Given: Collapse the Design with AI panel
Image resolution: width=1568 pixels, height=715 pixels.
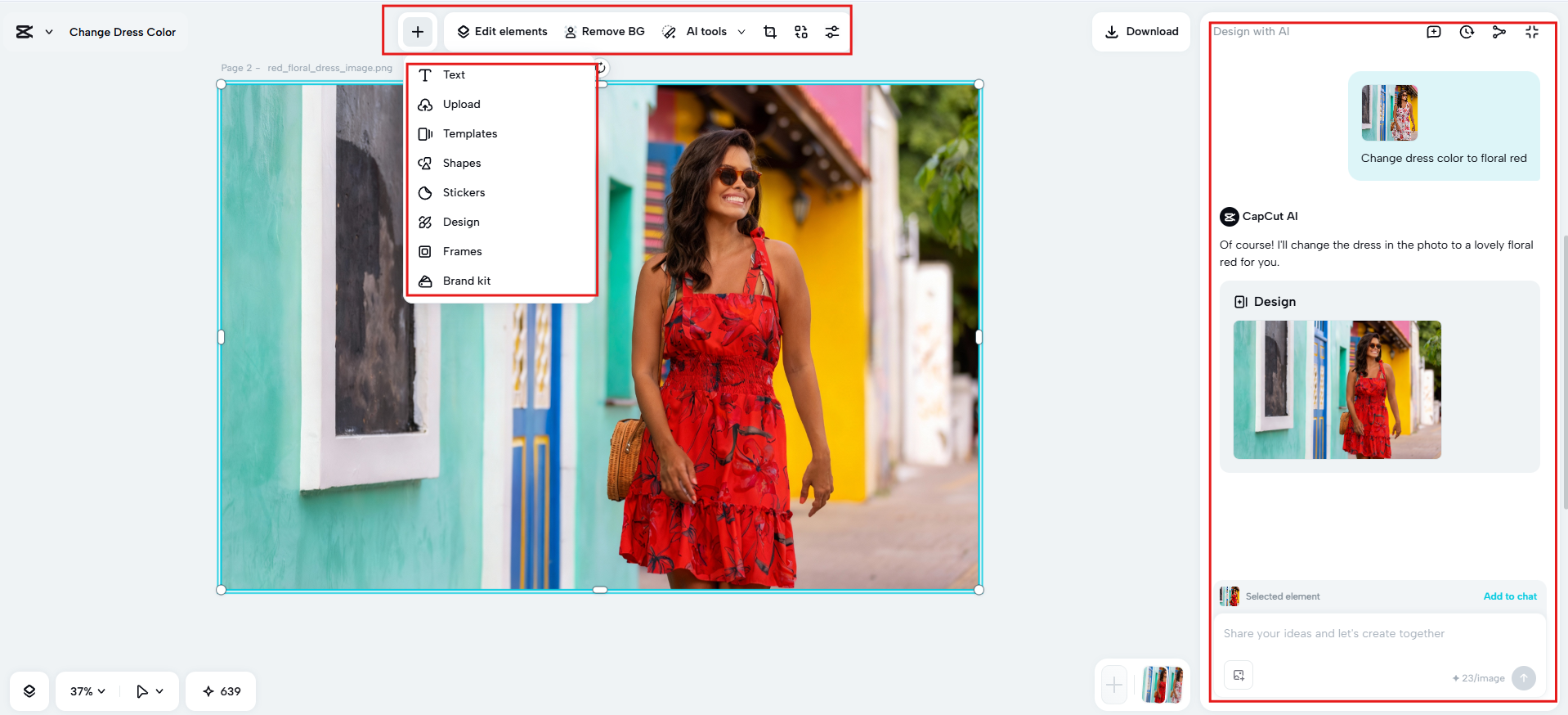Looking at the screenshot, I should (x=1531, y=32).
